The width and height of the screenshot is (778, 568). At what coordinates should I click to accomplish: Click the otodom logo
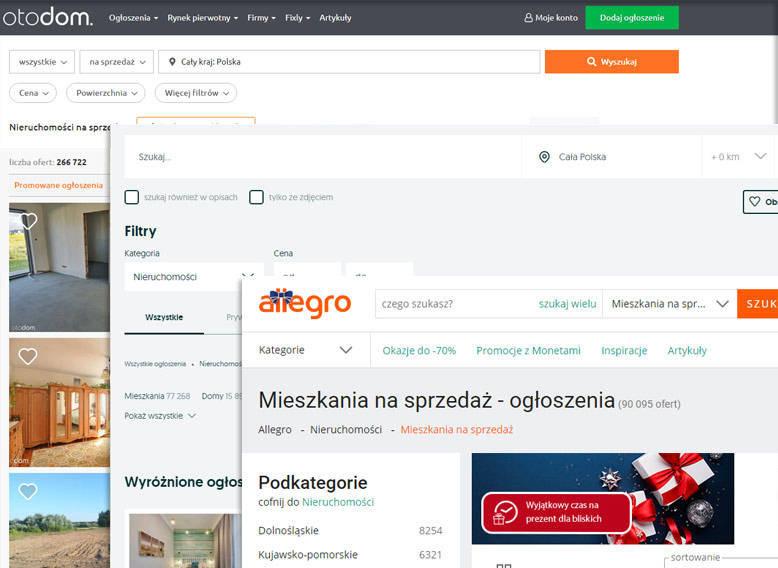(x=48, y=17)
